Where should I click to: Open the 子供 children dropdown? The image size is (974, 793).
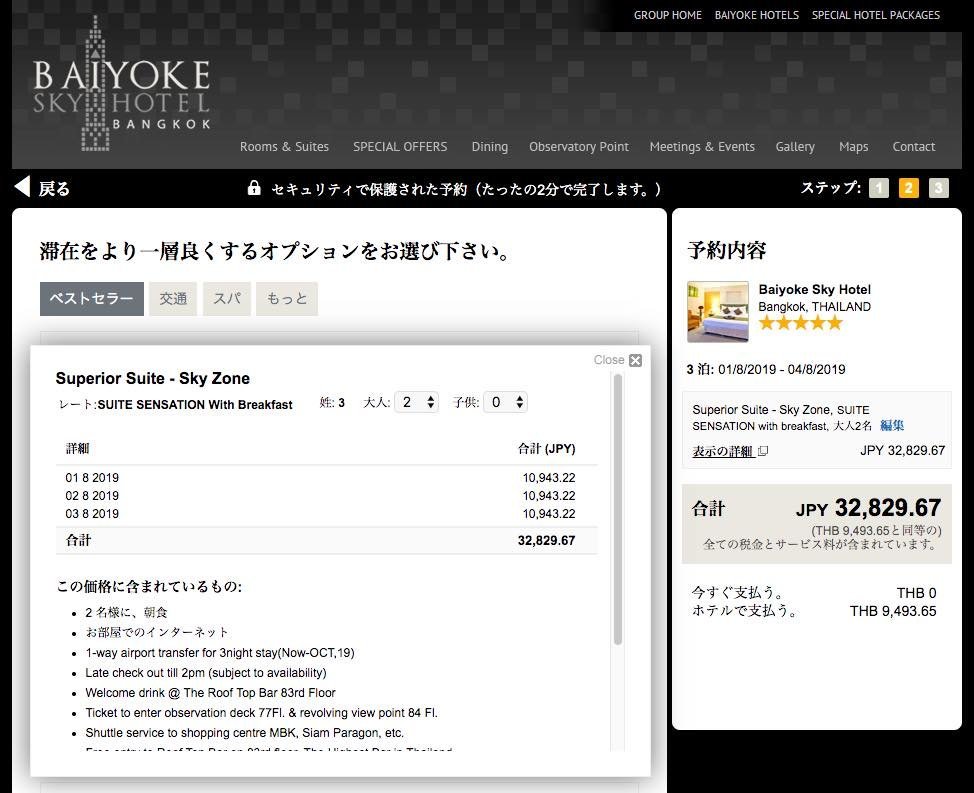click(506, 402)
